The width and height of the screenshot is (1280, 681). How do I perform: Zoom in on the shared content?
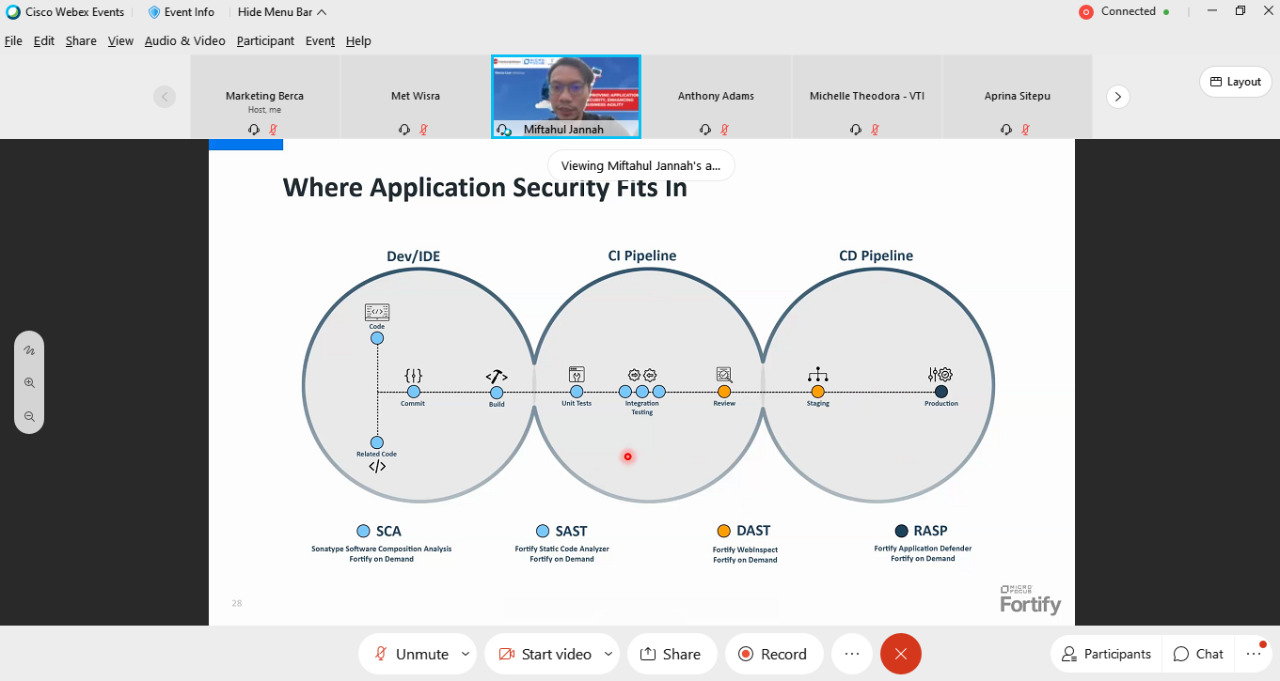29,383
